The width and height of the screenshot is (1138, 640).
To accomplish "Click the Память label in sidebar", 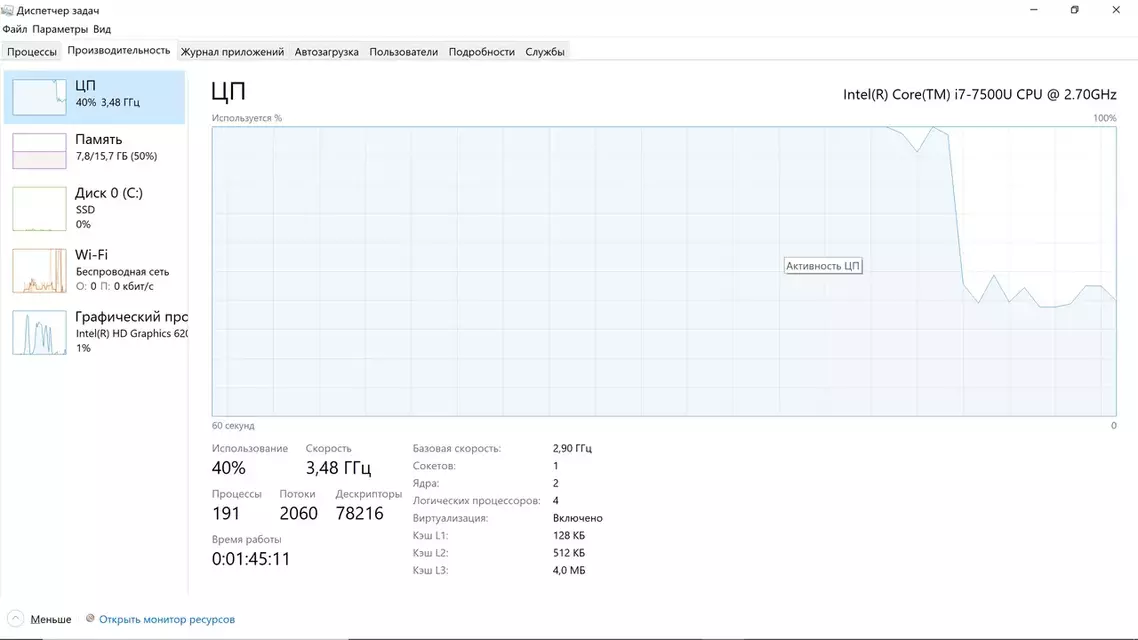I will [x=99, y=139].
